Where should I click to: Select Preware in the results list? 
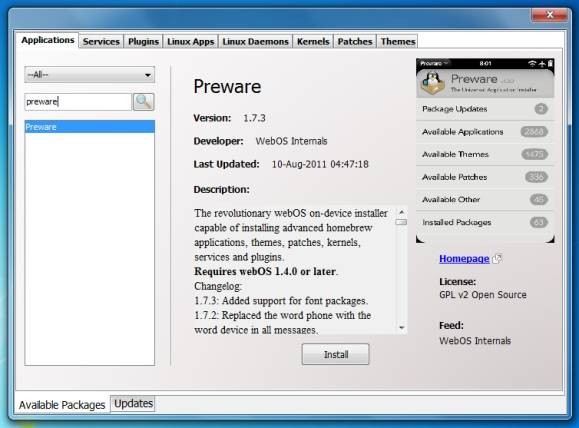(x=89, y=127)
